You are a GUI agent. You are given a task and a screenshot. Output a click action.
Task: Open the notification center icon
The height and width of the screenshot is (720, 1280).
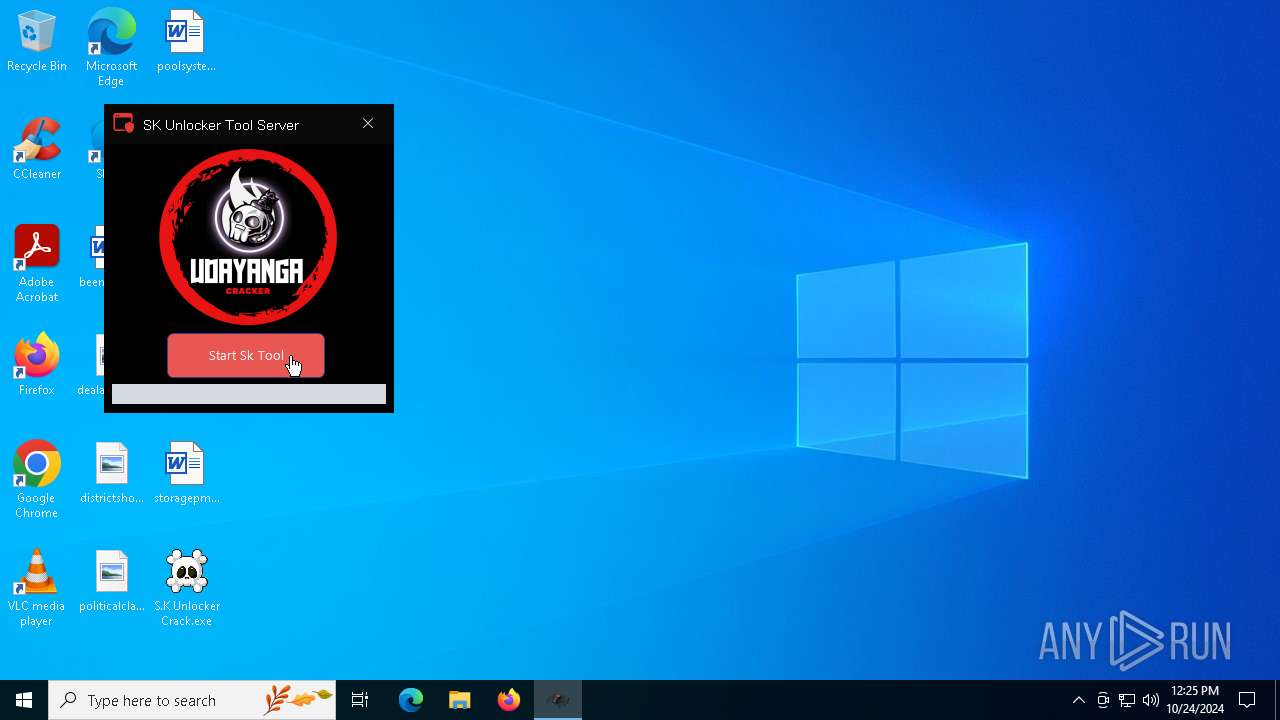1247,700
